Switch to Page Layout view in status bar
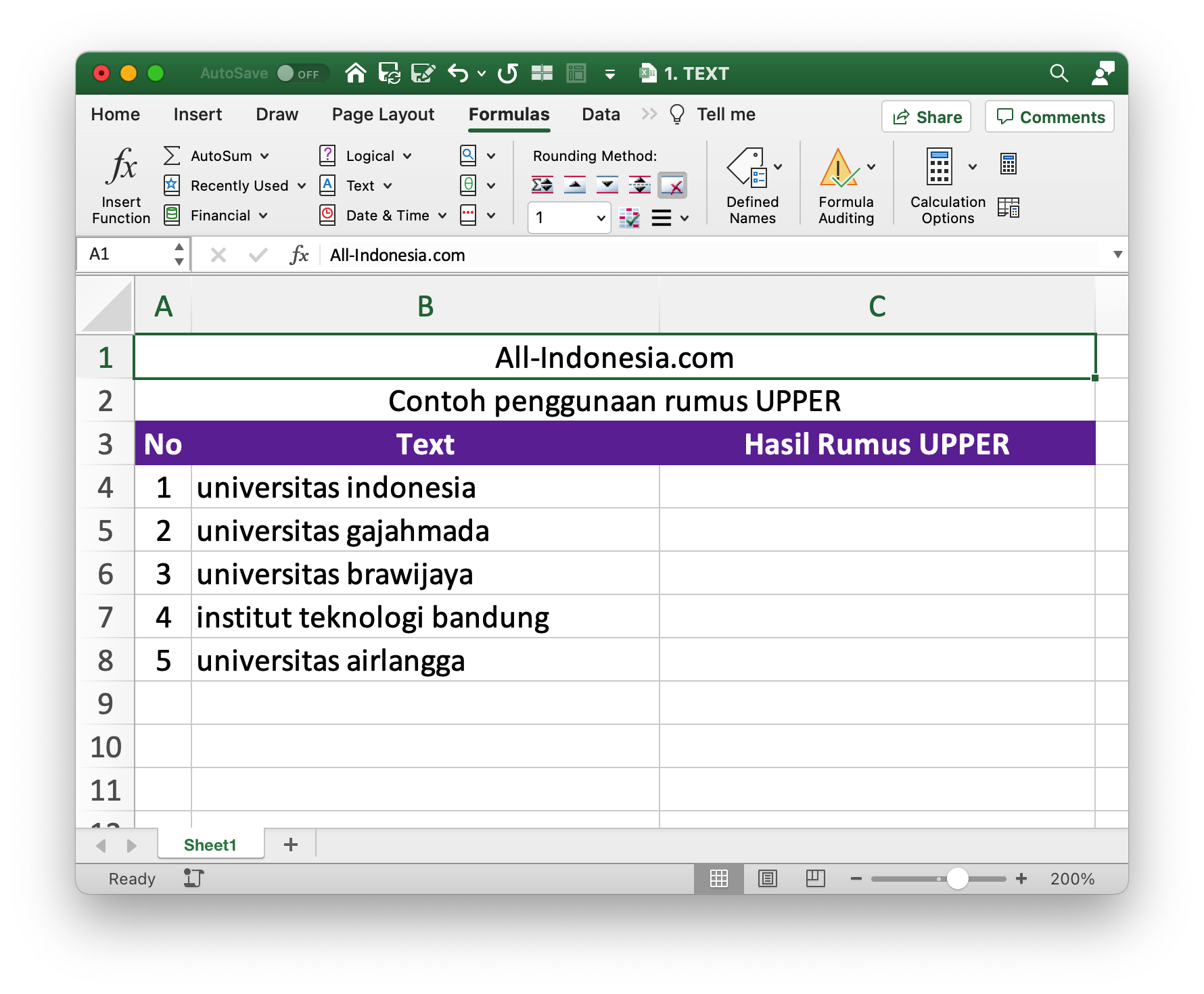 pos(767,878)
